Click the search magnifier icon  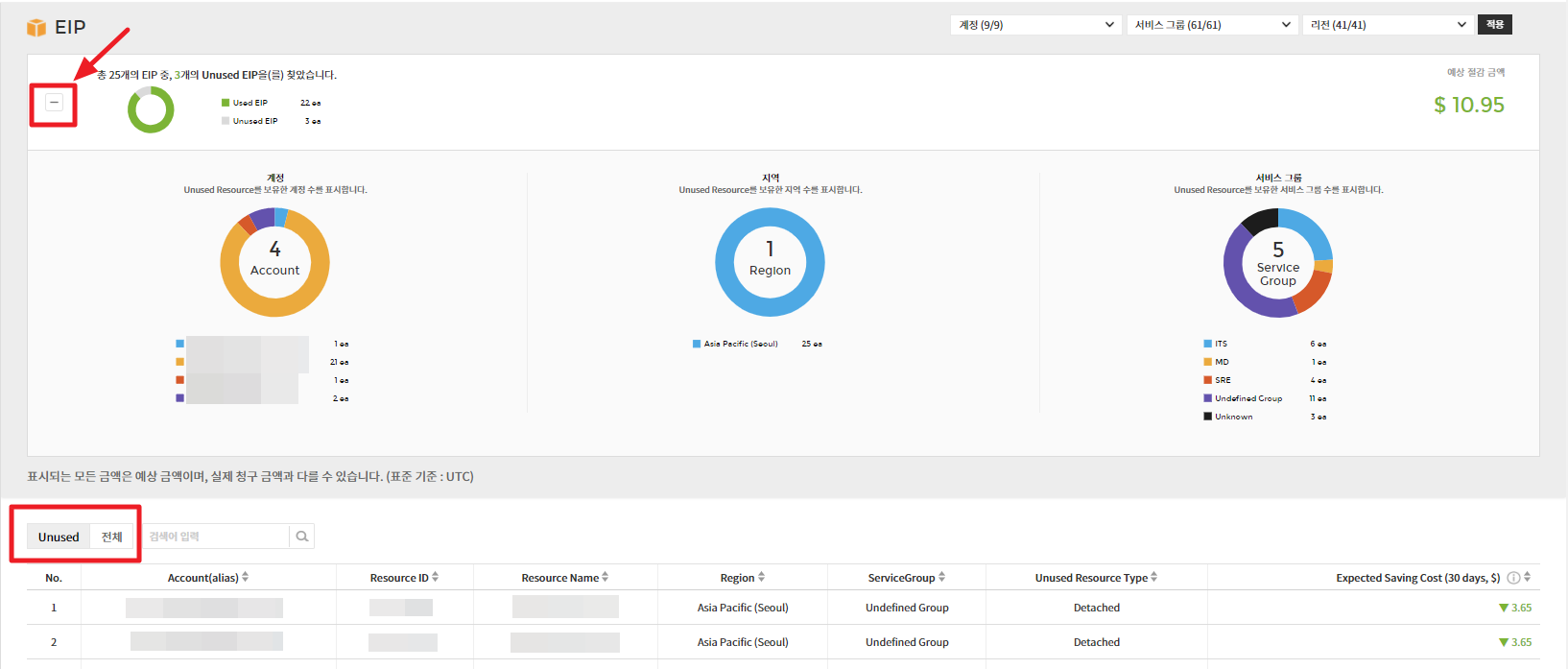(x=302, y=537)
